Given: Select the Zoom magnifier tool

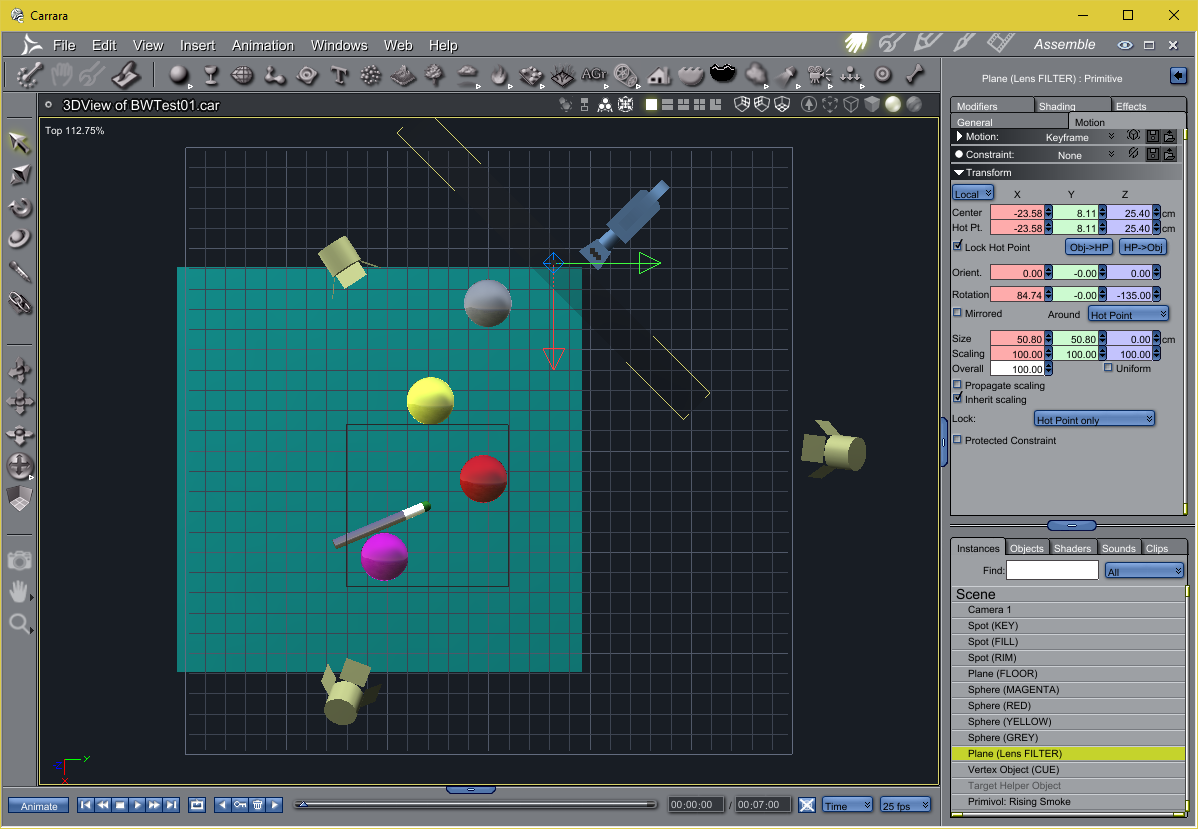Looking at the screenshot, I should click(20, 623).
